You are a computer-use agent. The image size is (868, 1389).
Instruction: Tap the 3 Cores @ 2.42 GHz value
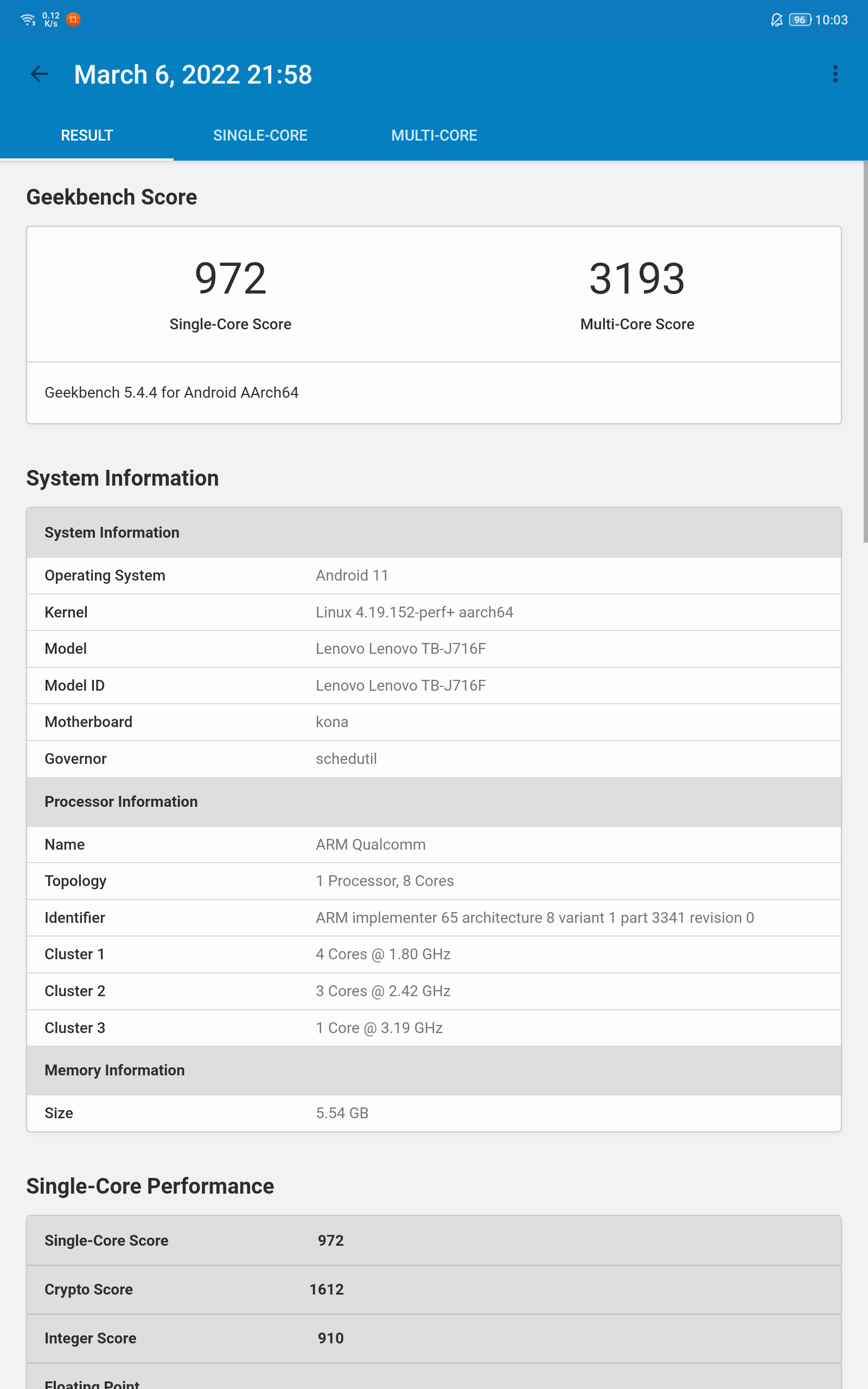[383, 991]
